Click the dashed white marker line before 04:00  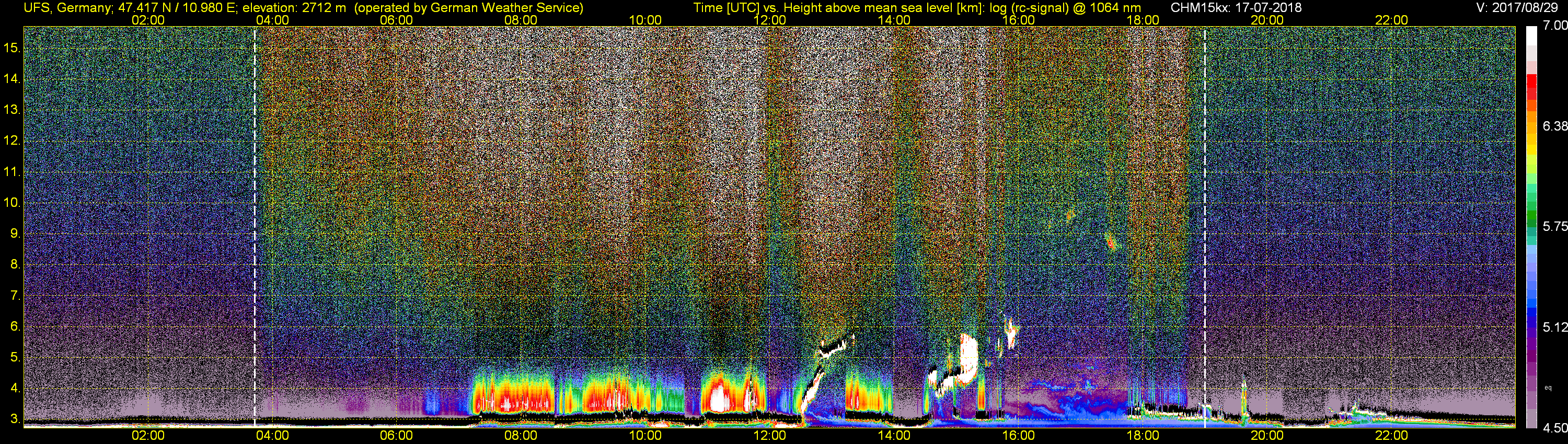[255, 226]
